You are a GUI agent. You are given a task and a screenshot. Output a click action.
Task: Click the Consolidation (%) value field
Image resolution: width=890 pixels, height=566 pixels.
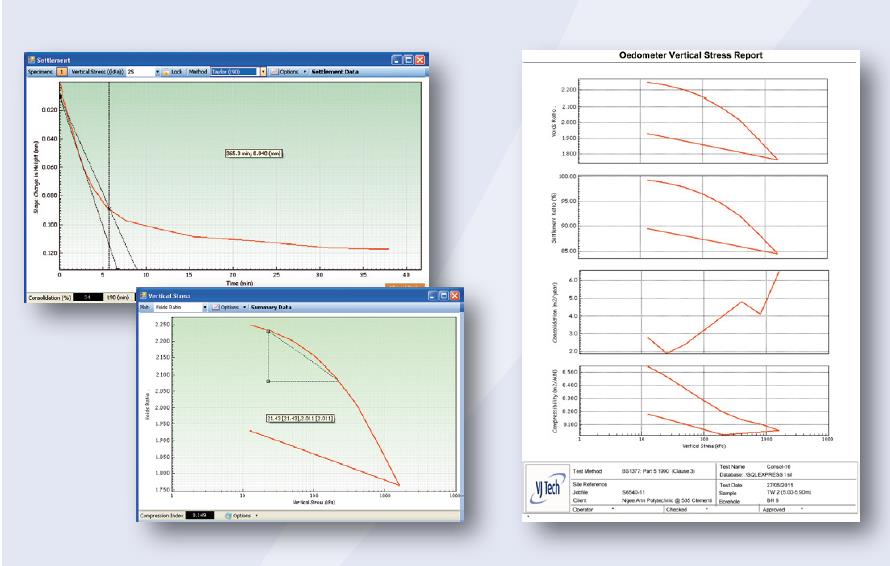[88, 297]
